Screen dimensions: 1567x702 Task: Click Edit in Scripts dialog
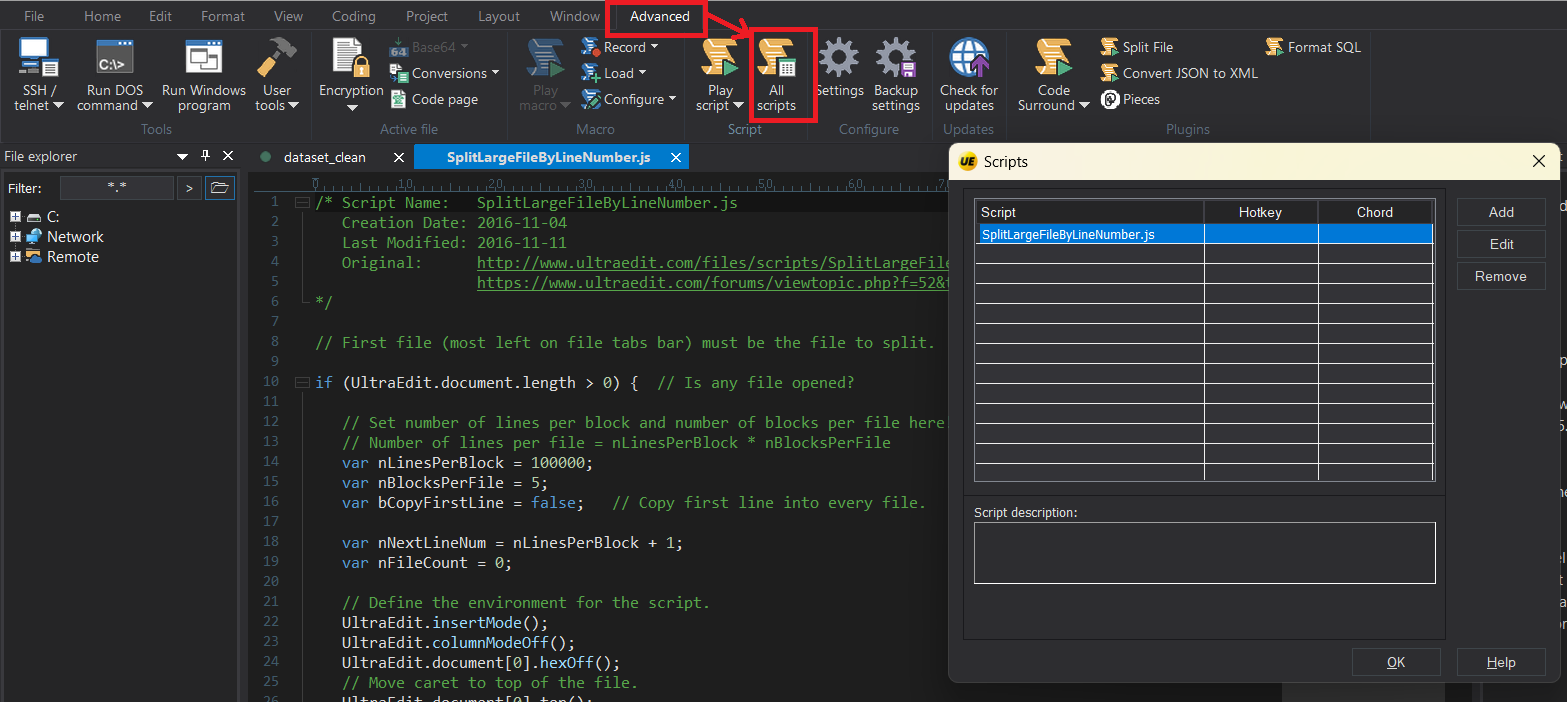(x=1501, y=244)
